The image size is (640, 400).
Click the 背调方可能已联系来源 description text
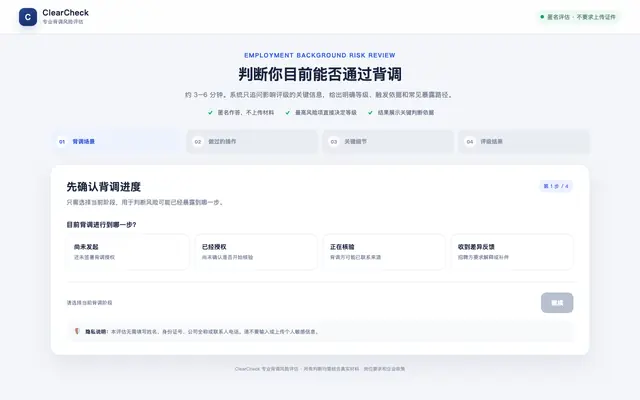356,257
